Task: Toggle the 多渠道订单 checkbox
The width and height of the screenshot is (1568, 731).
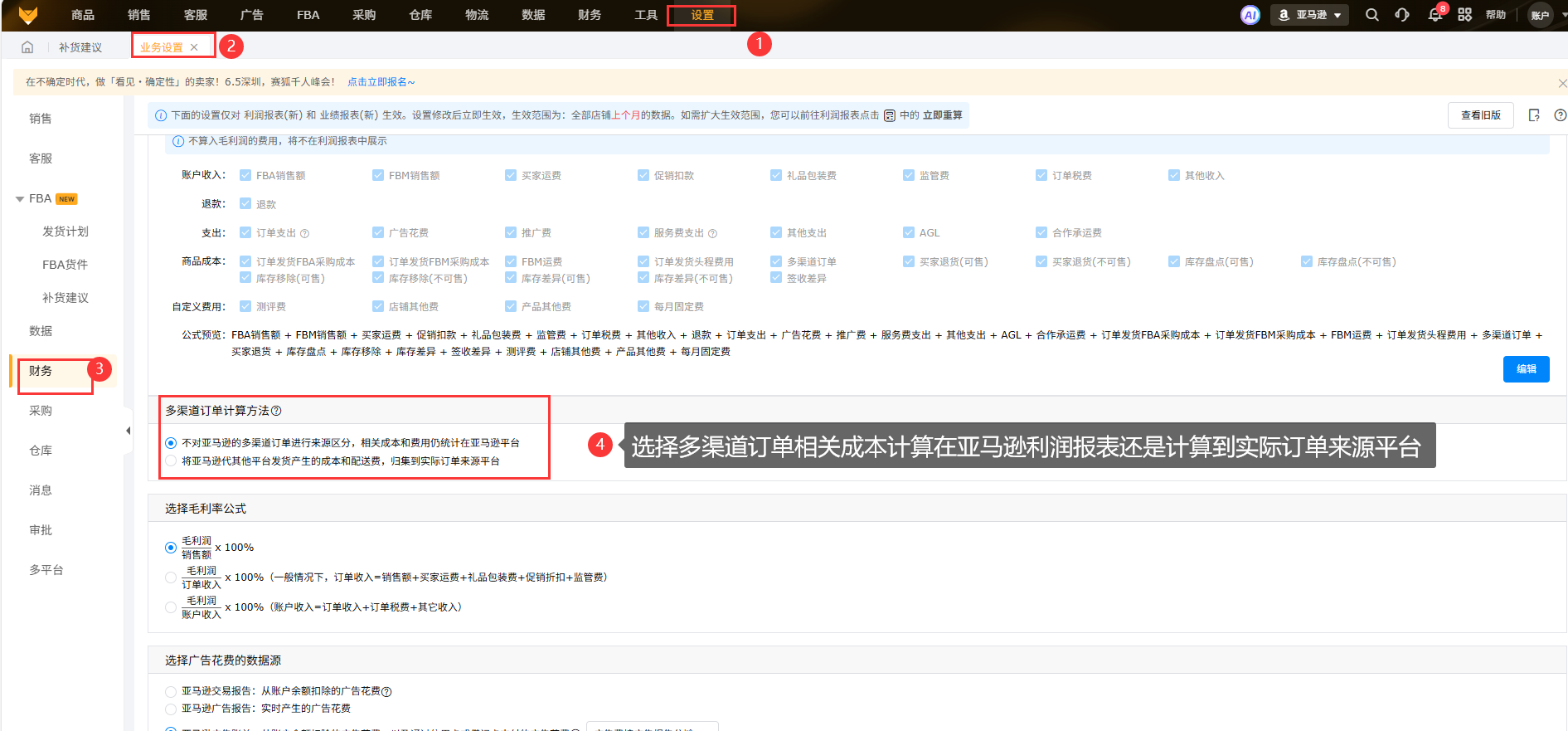Action: point(776,261)
